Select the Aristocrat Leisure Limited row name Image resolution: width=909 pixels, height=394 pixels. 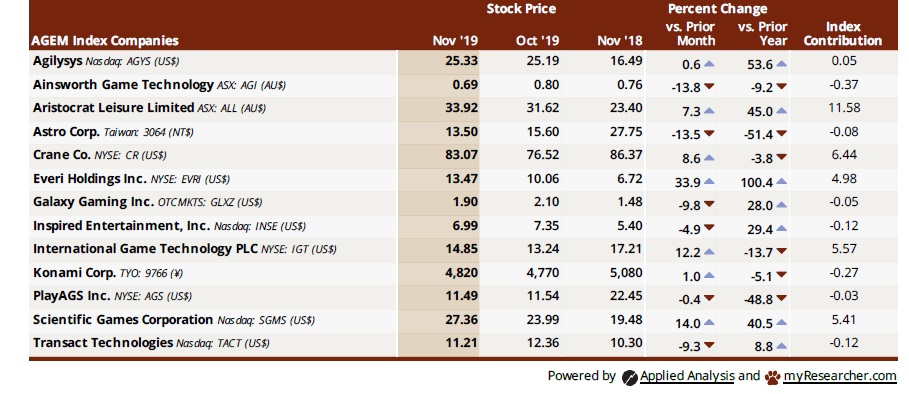click(114, 108)
